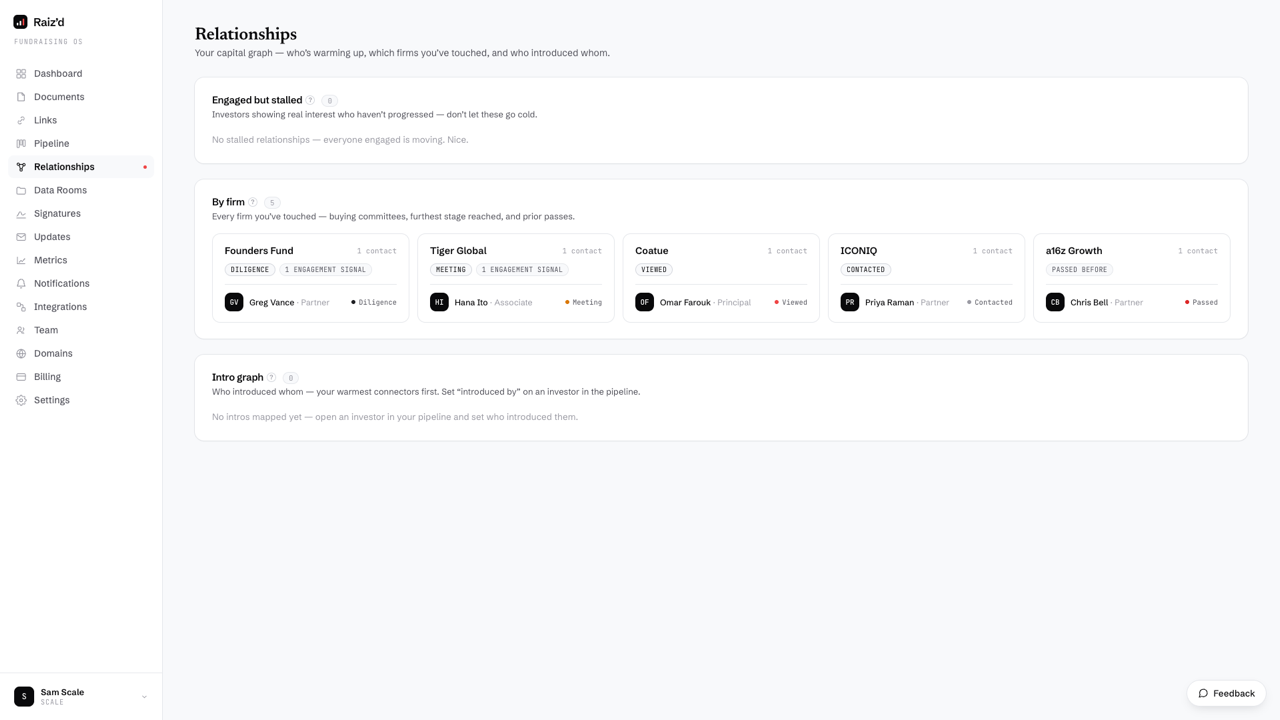This screenshot has width=1280, height=720.
Task: Click the Updates envelope icon
Action: click(x=21, y=237)
